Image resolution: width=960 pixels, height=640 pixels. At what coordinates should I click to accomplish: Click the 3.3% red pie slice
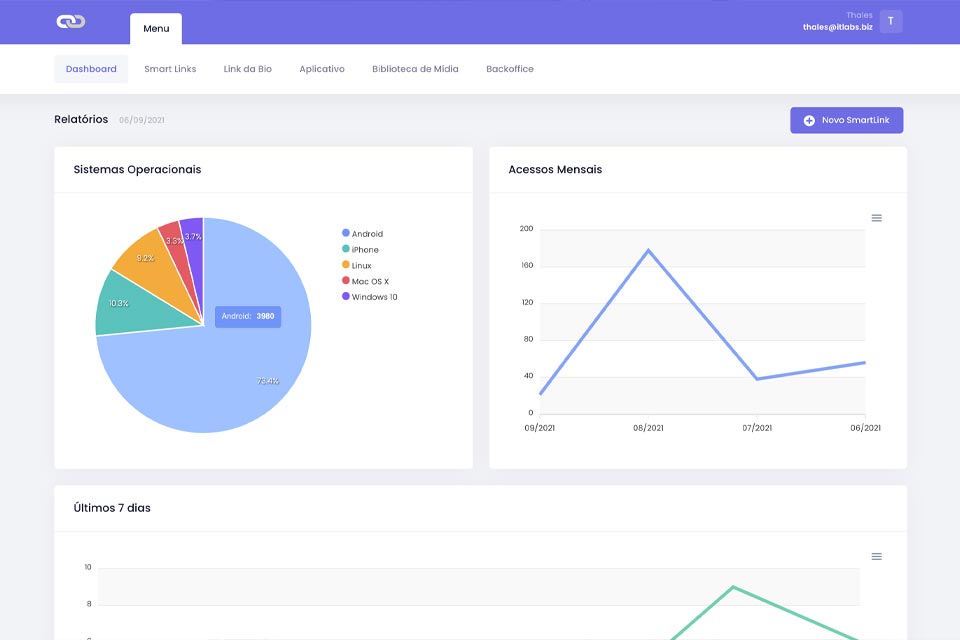178,245
